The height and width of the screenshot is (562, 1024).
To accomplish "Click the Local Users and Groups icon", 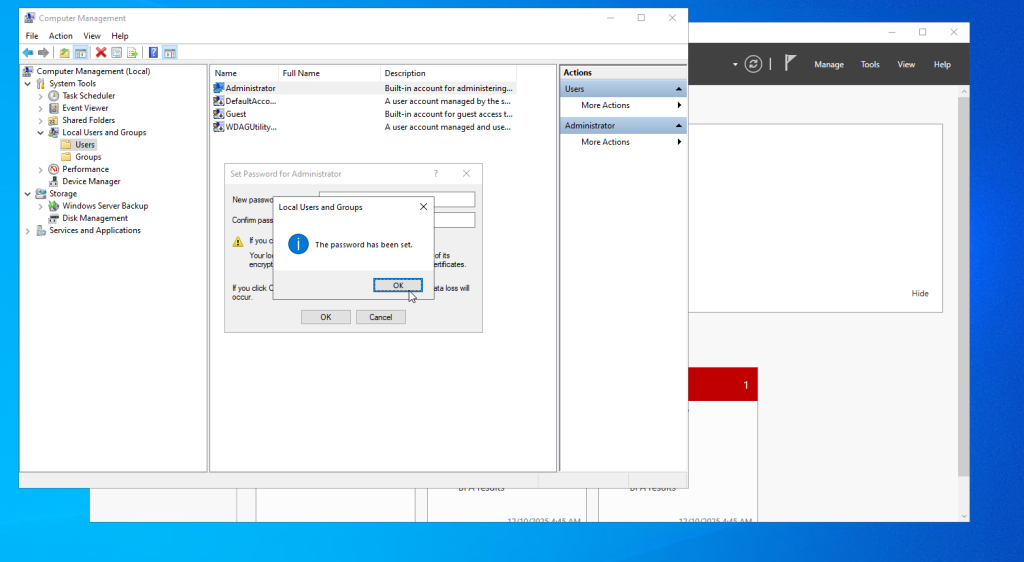I will pos(54,133).
